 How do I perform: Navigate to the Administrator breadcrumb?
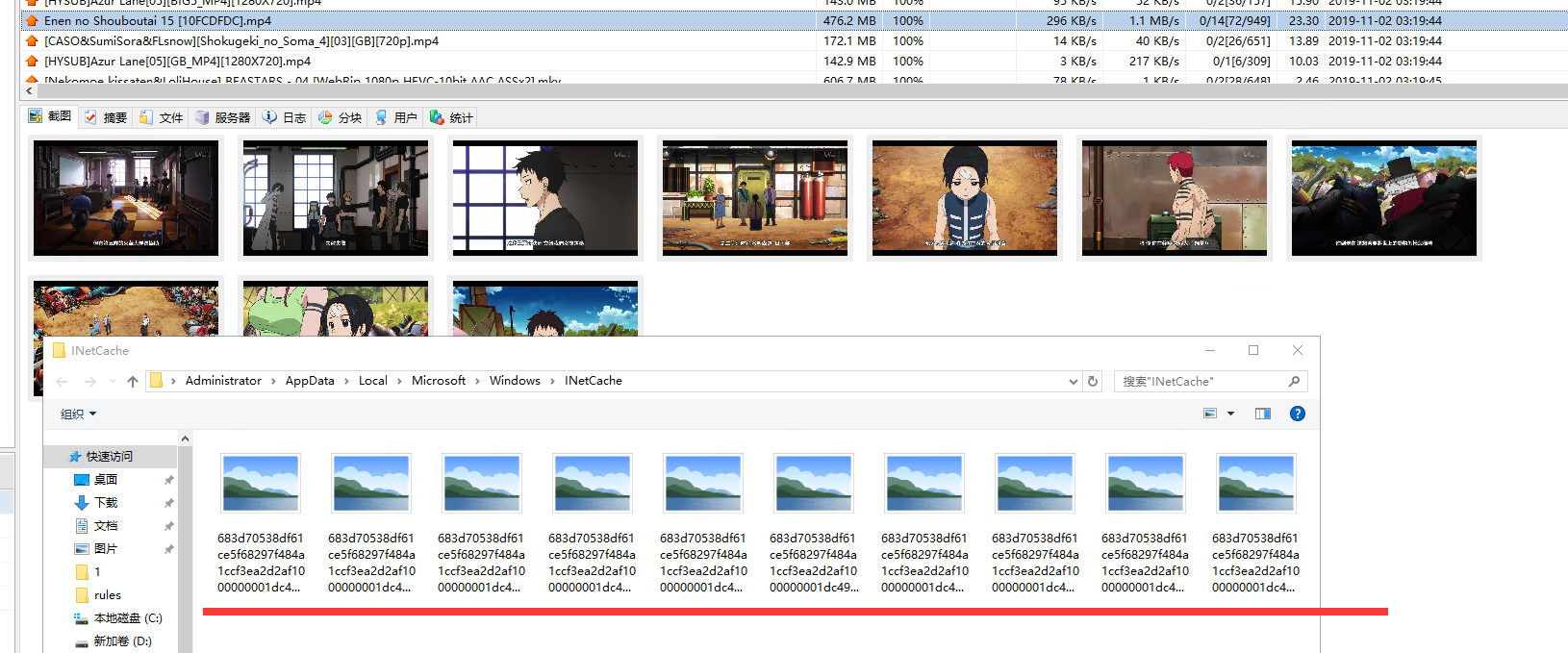pos(223,381)
